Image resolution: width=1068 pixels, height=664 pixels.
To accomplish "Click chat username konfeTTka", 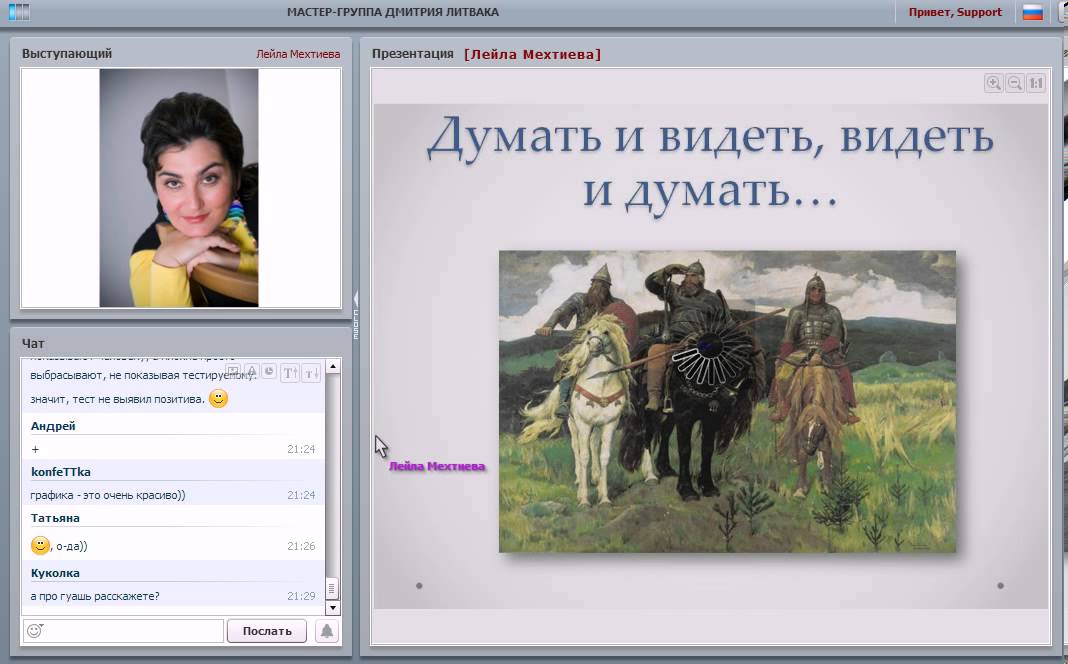I will (61, 471).
